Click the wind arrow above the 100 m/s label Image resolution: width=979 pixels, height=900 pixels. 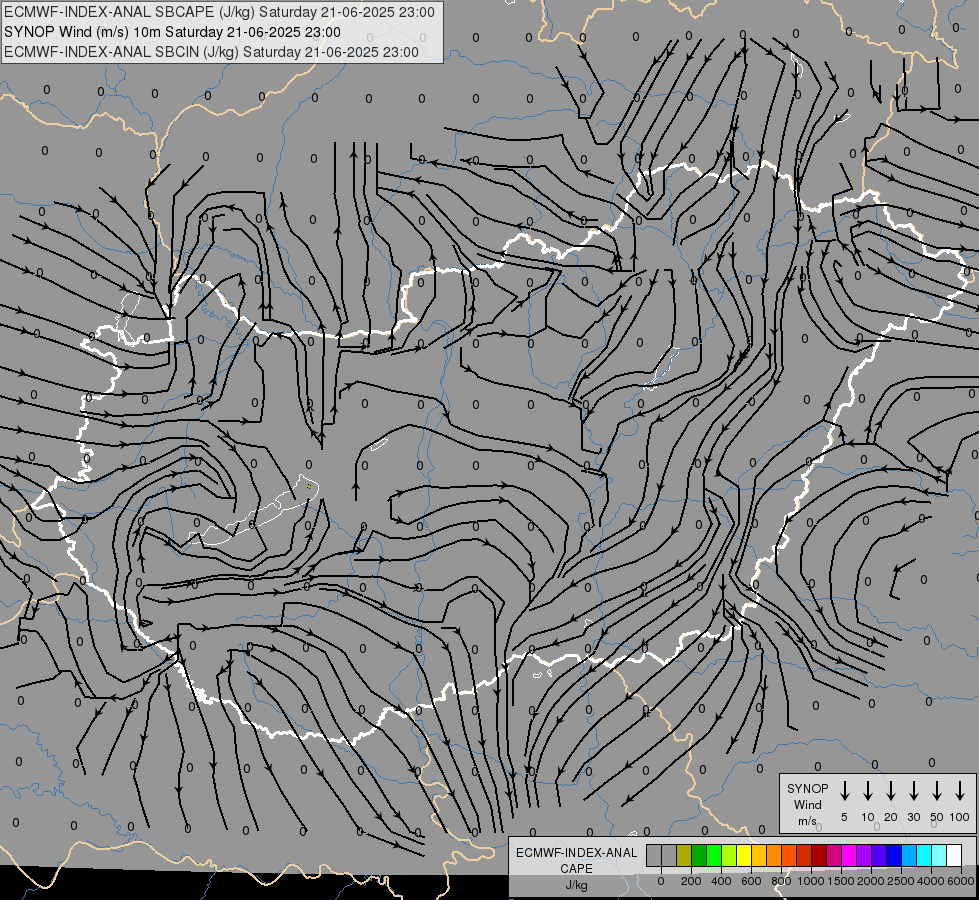point(960,791)
